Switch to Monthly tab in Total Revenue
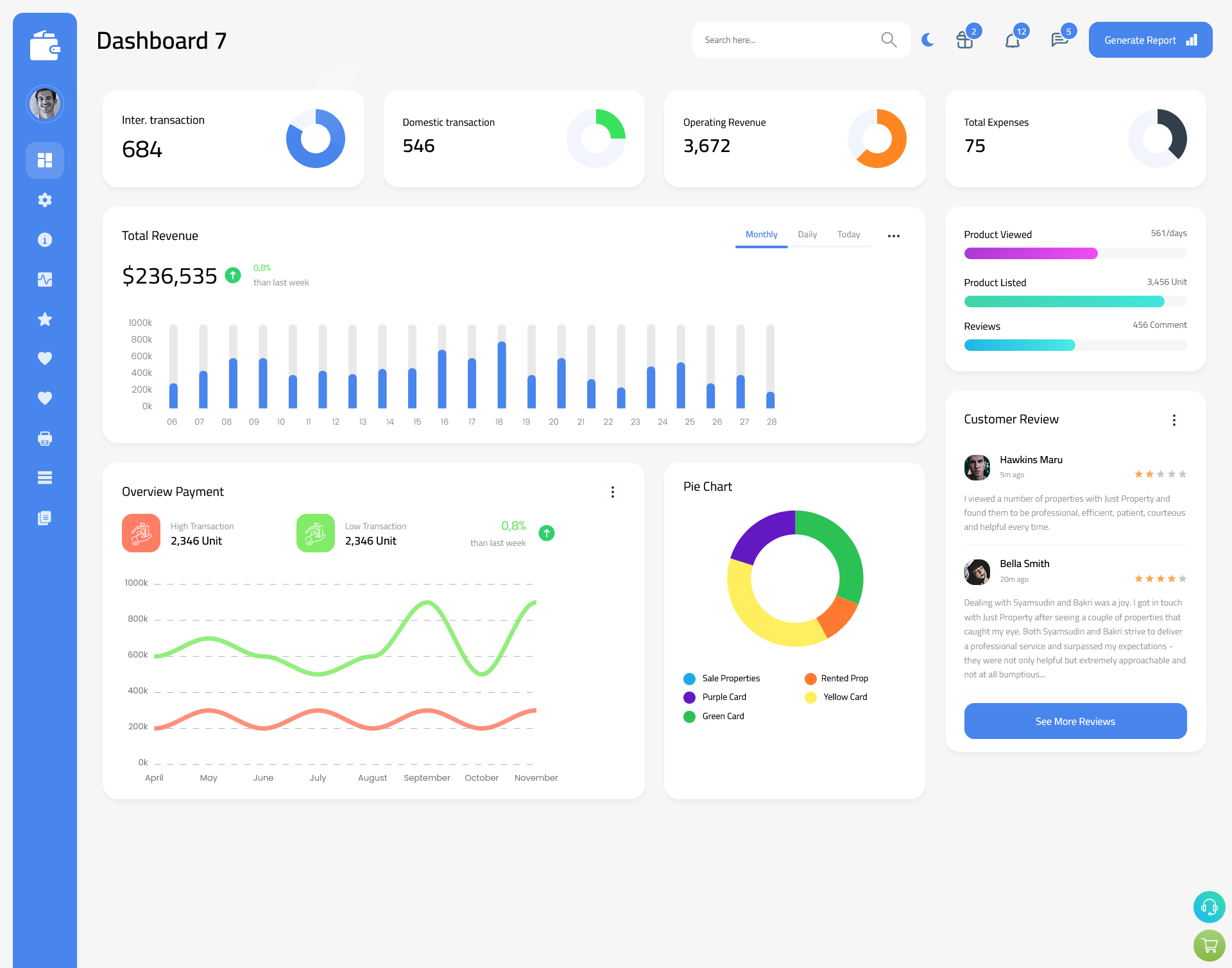Image resolution: width=1232 pixels, height=968 pixels. coord(761,235)
